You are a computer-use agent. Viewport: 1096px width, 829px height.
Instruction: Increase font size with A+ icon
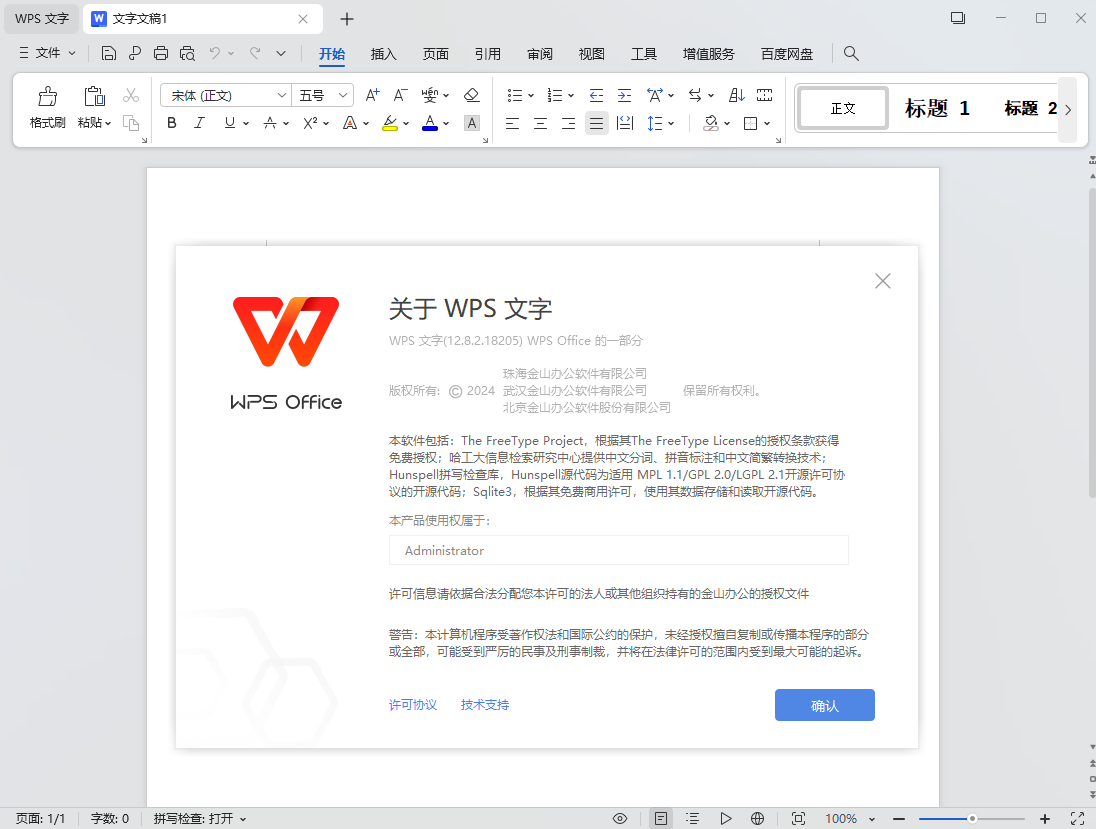pyautogui.click(x=373, y=95)
